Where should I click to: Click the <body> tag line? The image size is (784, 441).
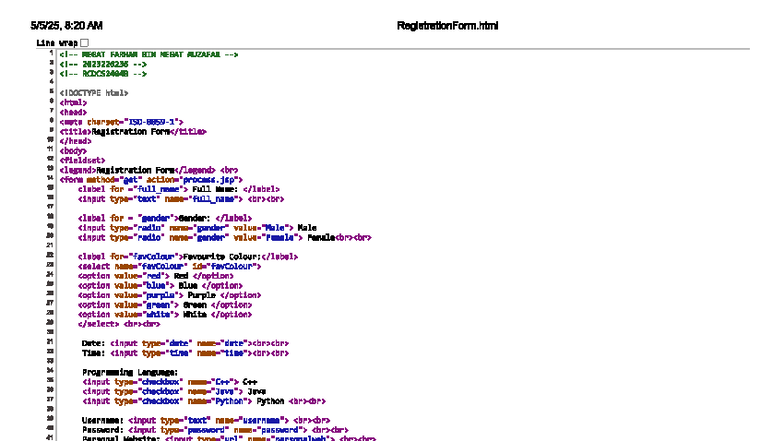click(73, 150)
